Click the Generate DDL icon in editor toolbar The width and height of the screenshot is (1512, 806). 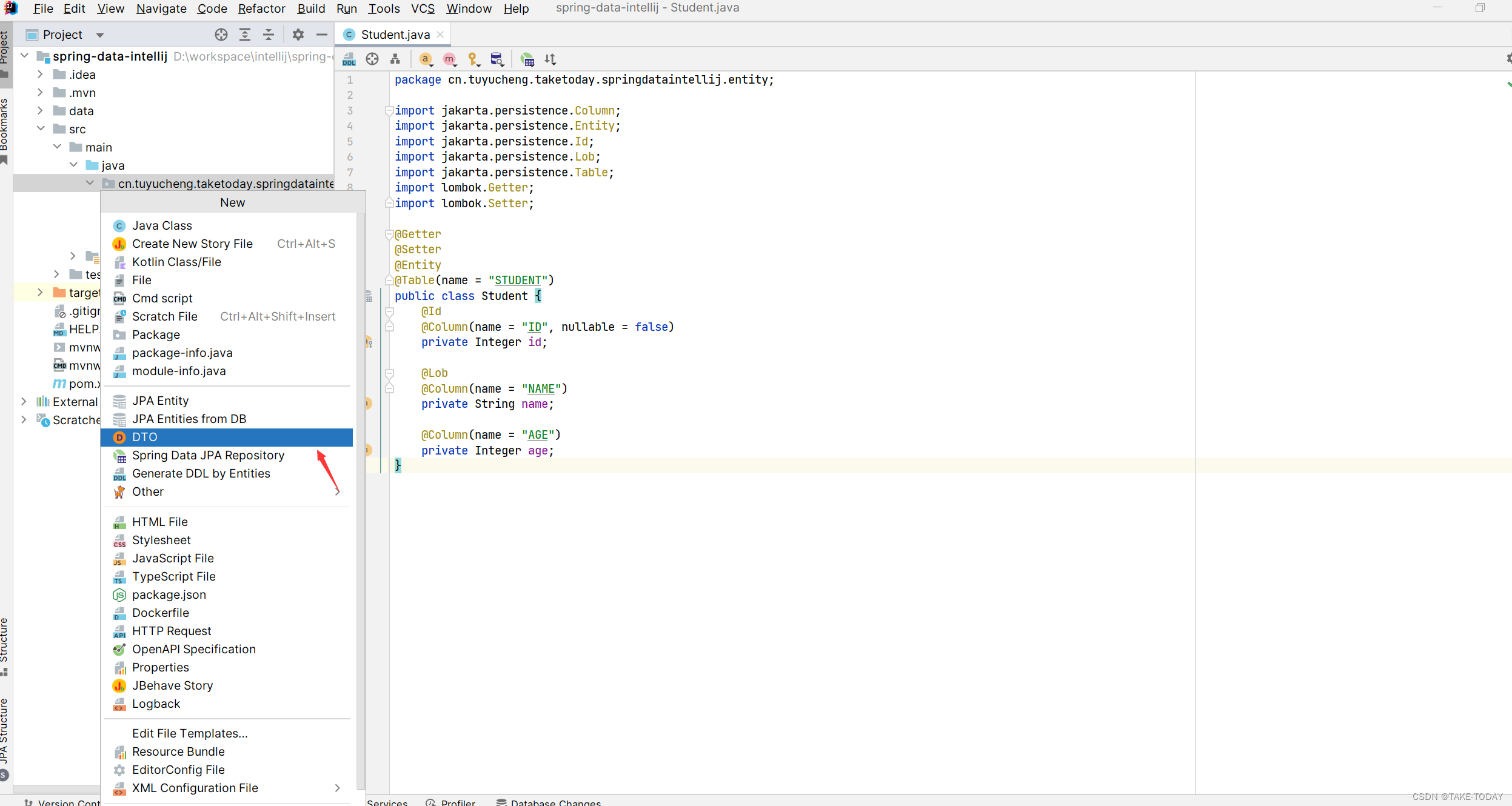349,59
